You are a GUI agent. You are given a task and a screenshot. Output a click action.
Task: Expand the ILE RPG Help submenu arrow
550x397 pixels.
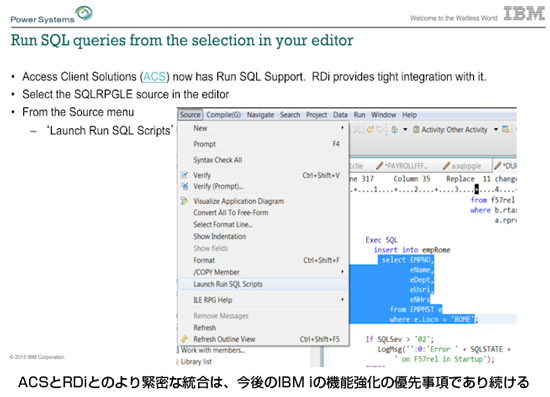point(342,300)
